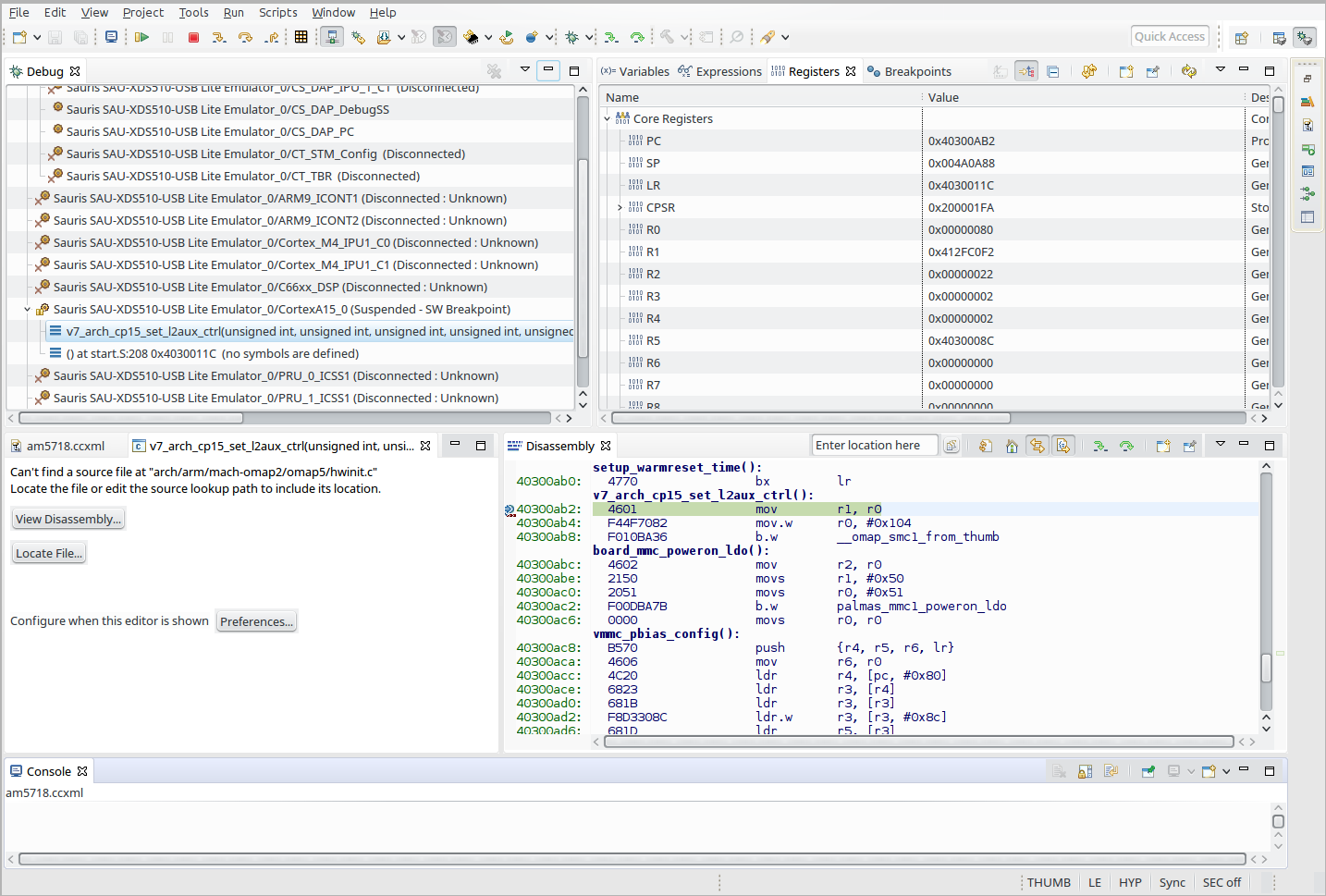Click the Enter location here field
The width and height of the screenshot is (1326, 896).
pyautogui.click(x=874, y=446)
